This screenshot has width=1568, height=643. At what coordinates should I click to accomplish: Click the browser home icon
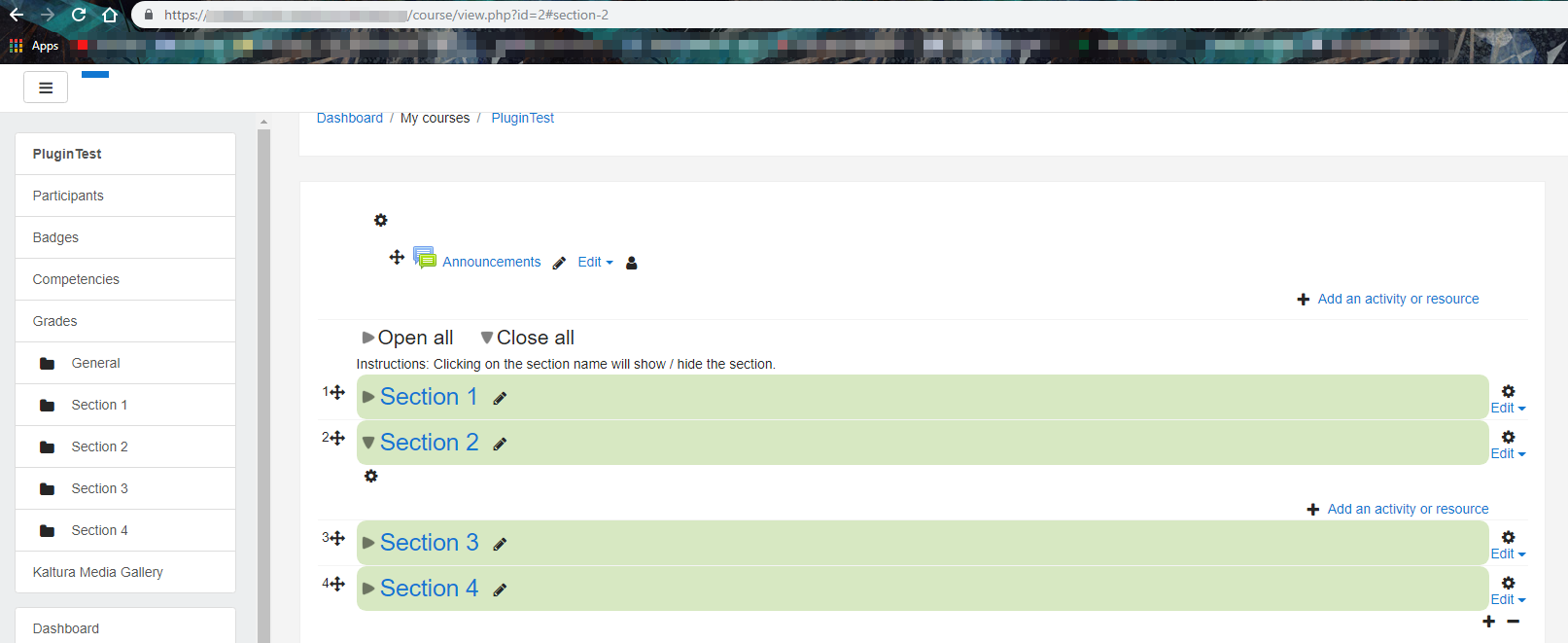coord(110,15)
